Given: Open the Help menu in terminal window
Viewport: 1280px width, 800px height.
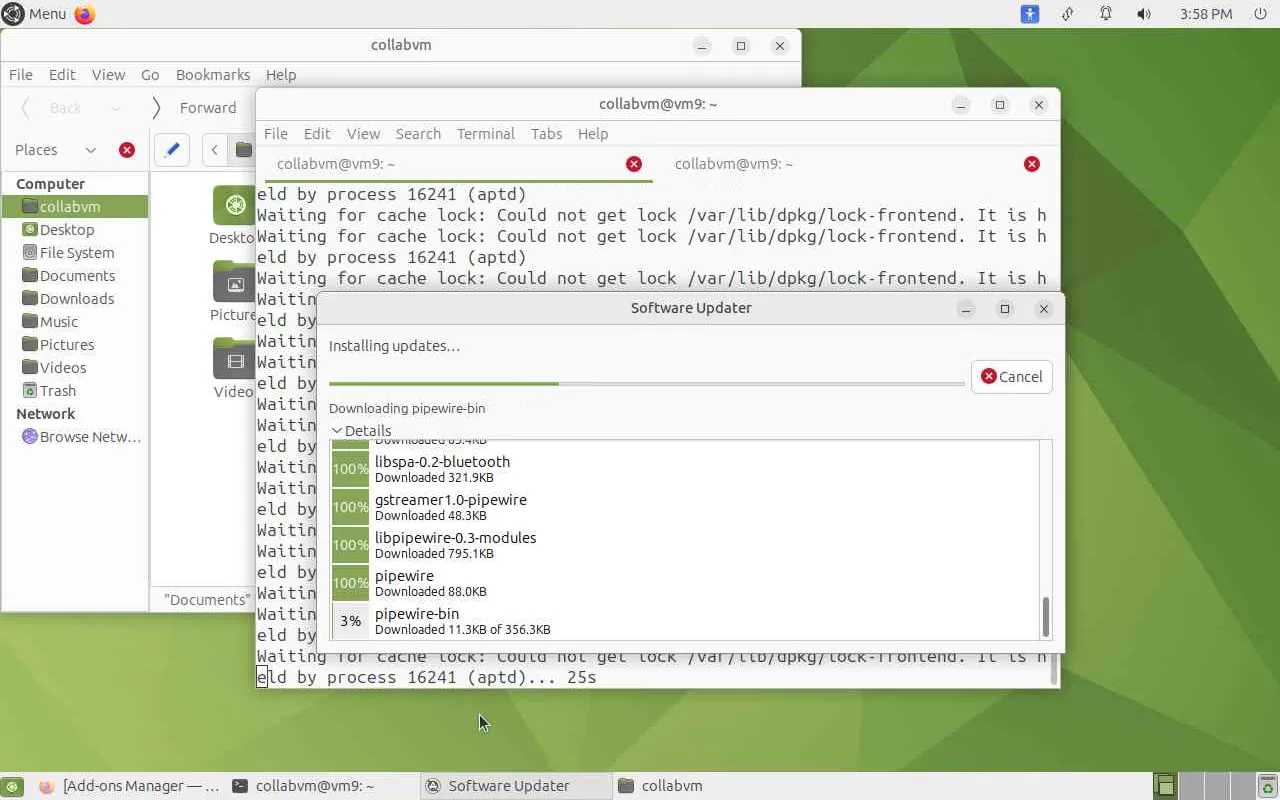Looking at the screenshot, I should pyautogui.click(x=593, y=134).
